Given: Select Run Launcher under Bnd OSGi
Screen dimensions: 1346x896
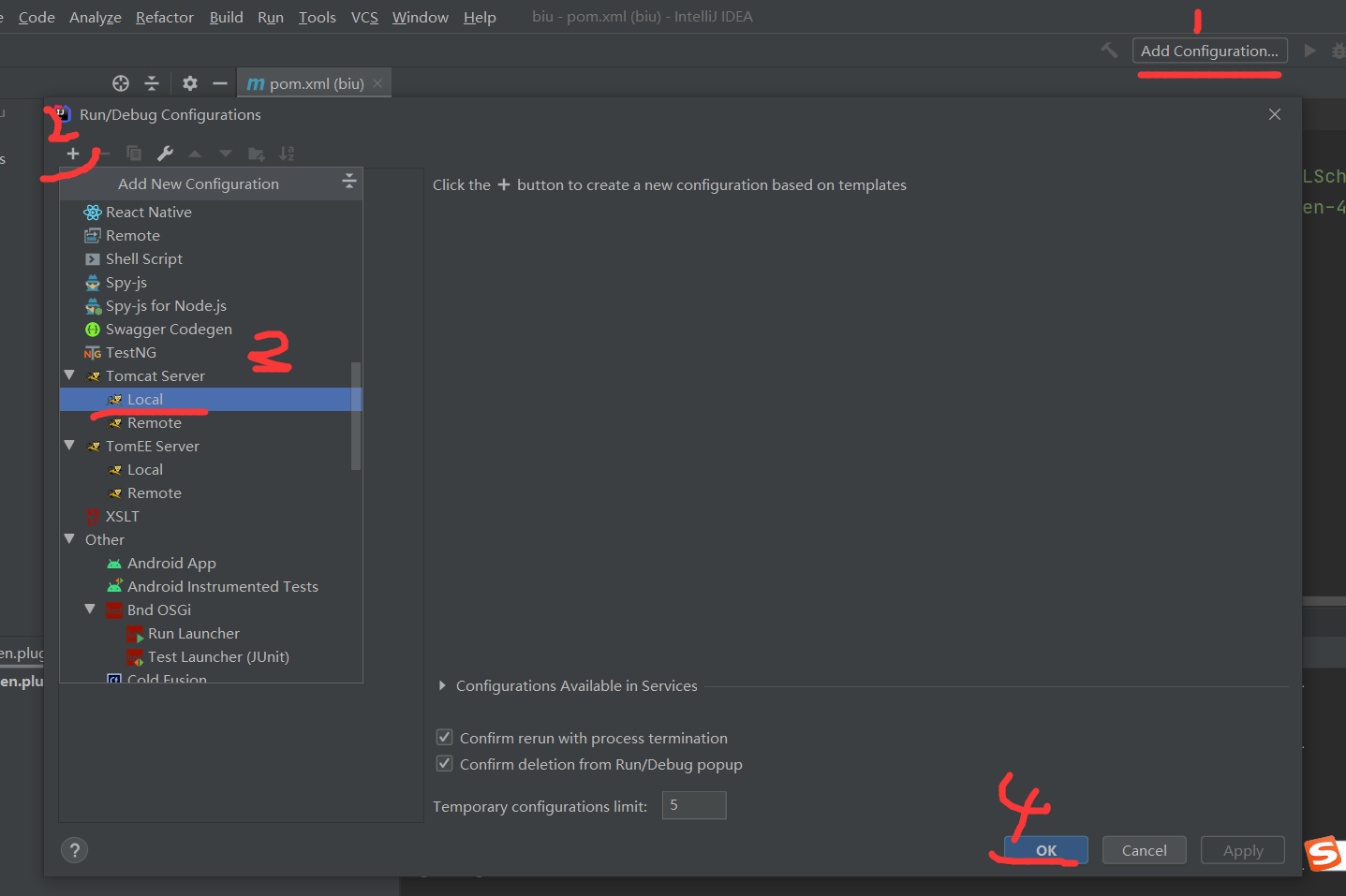Looking at the screenshot, I should (194, 633).
